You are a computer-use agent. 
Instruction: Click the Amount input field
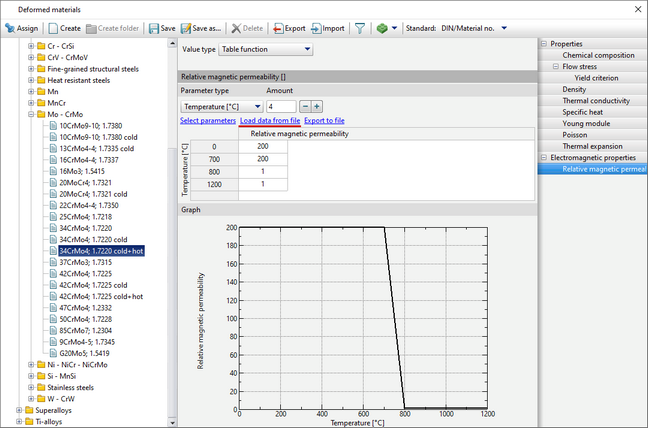click(x=280, y=106)
